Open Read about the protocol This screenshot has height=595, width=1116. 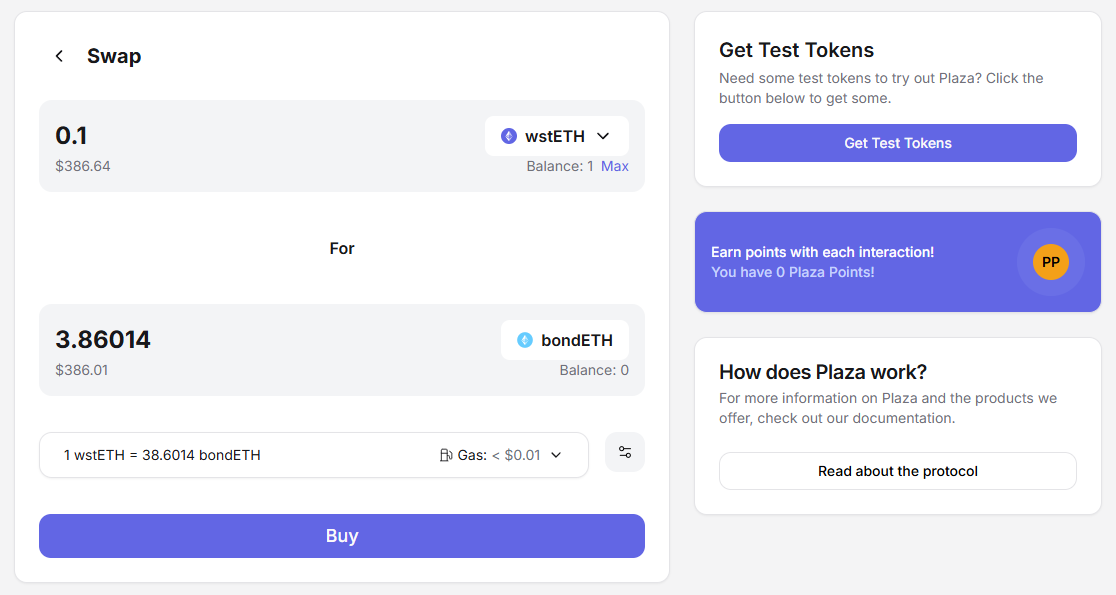(x=897, y=471)
